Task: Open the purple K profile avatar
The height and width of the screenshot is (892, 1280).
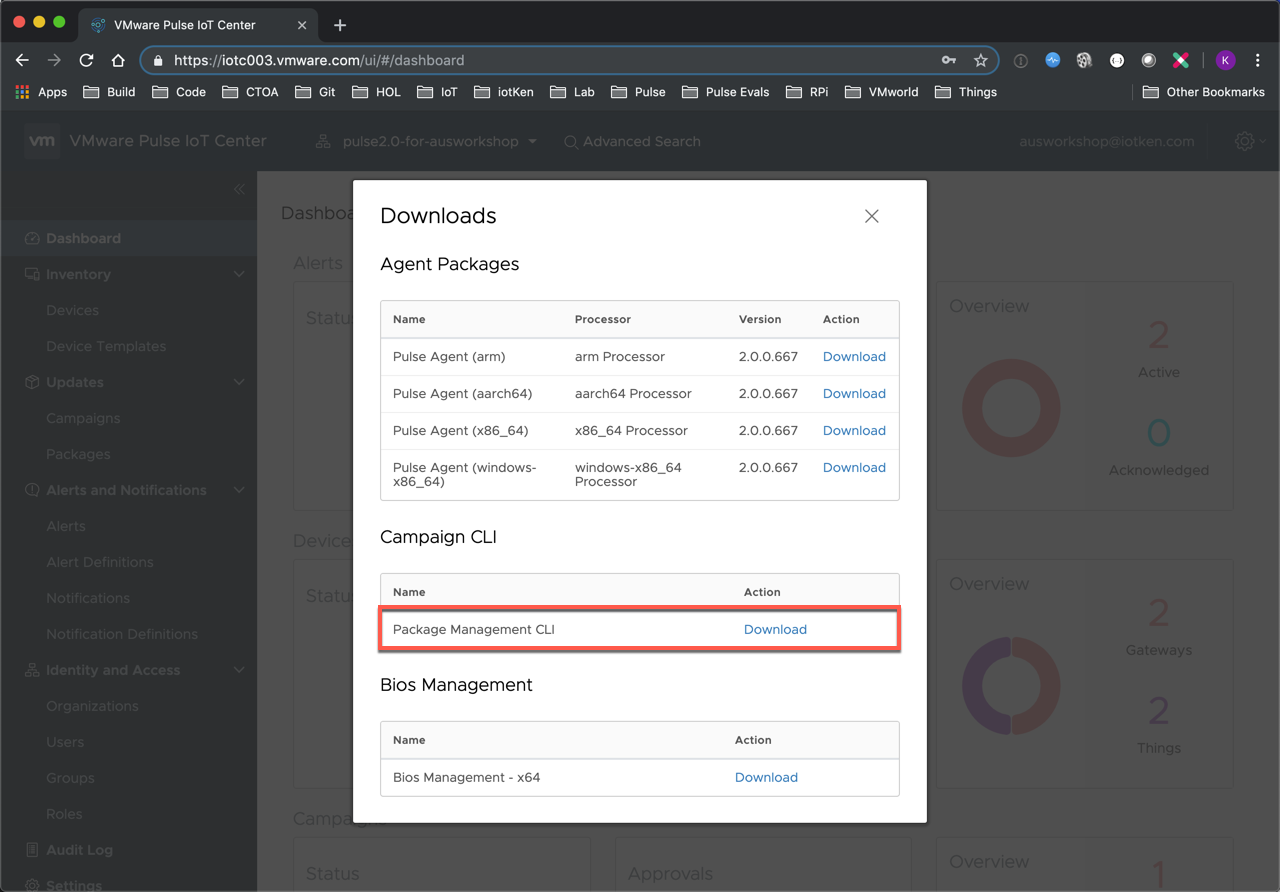Action: [x=1225, y=60]
